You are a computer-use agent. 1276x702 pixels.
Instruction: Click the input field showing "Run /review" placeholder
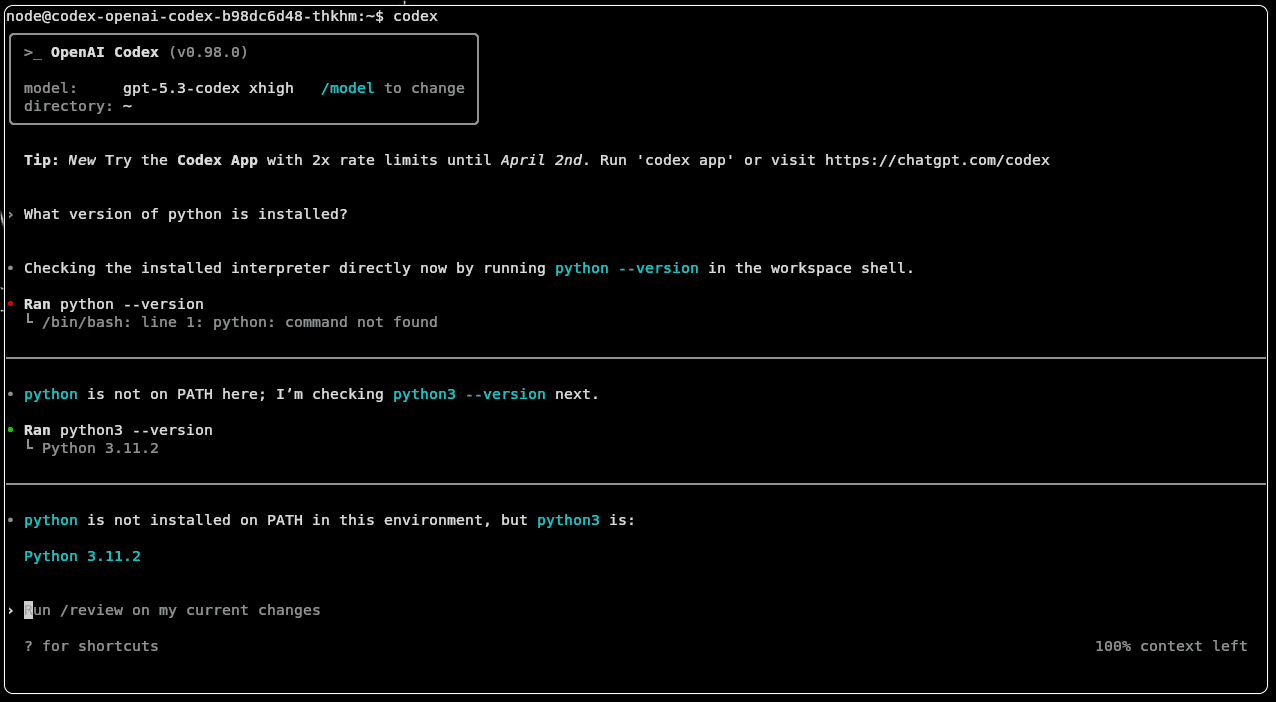pos(172,610)
